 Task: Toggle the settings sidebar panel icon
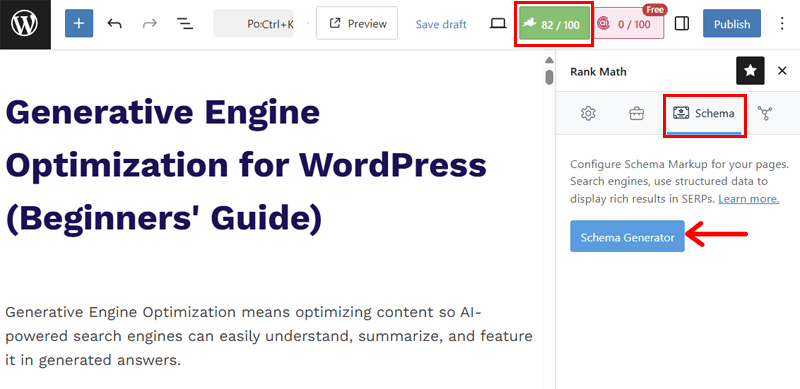(x=682, y=23)
